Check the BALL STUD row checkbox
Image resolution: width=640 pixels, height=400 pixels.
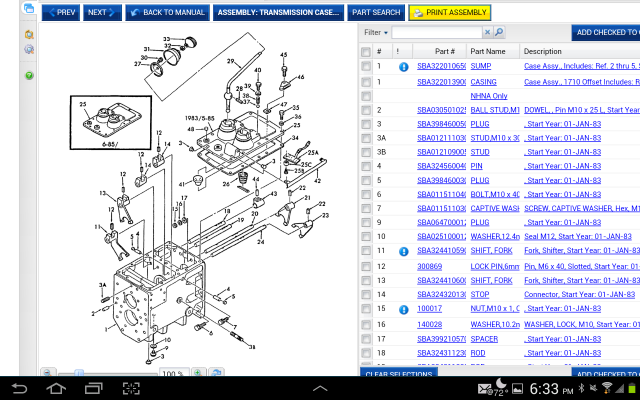pyautogui.click(x=366, y=110)
